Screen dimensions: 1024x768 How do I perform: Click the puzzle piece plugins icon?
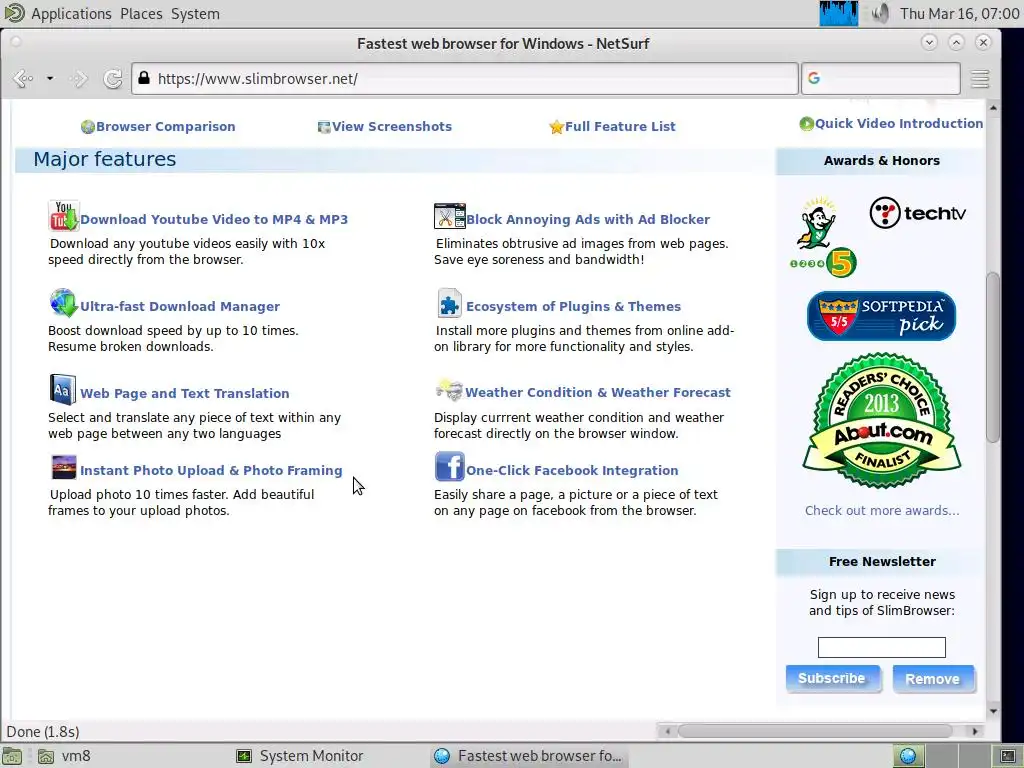(449, 303)
